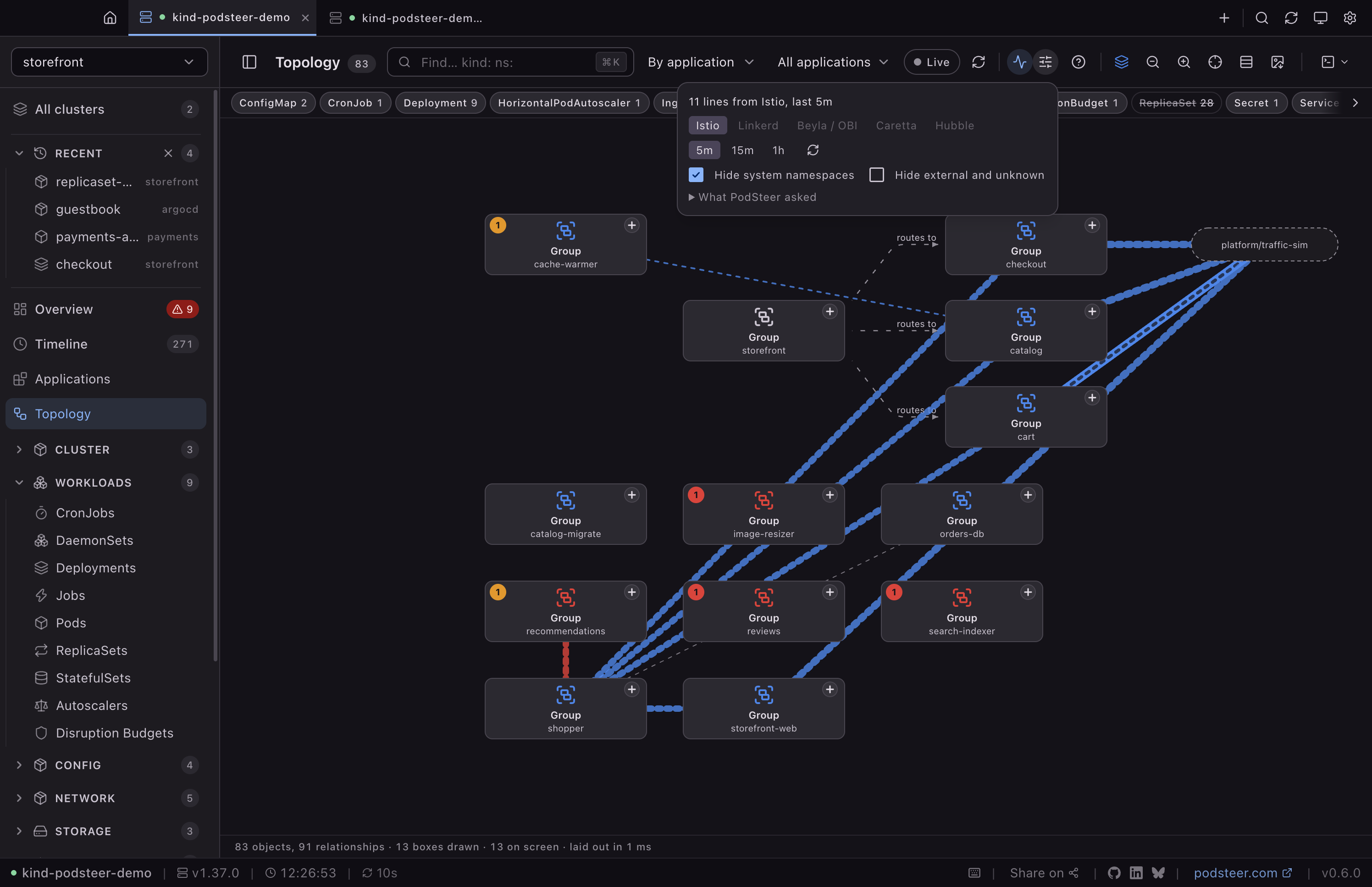Image resolution: width=1372 pixels, height=887 pixels.
Task: Open Timeline in the sidebar
Action: (106, 344)
